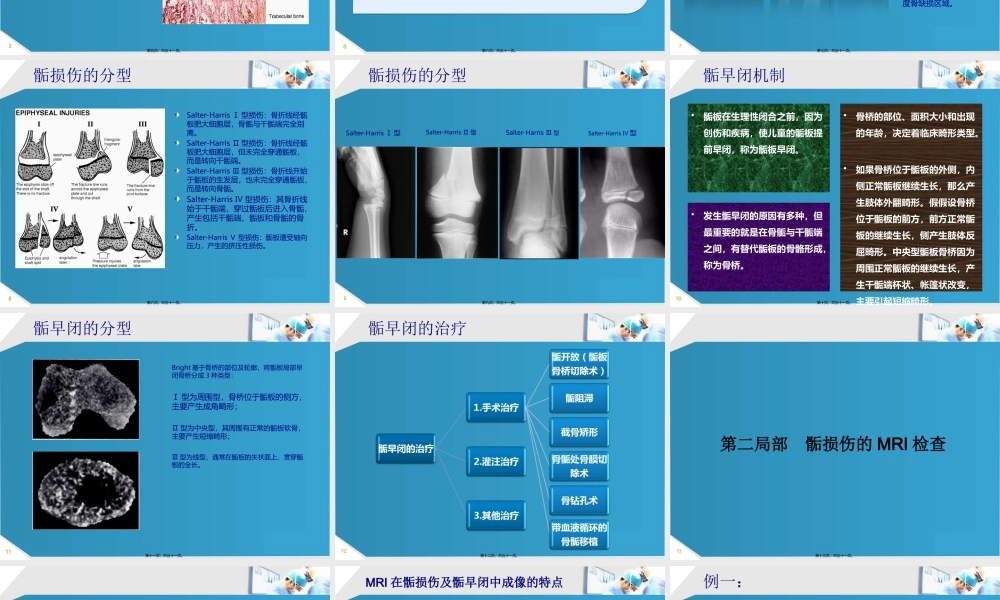Viewport: 1000px width, 600px height.
Task: Expand the 3.其他治疗 branch
Action: click(496, 516)
